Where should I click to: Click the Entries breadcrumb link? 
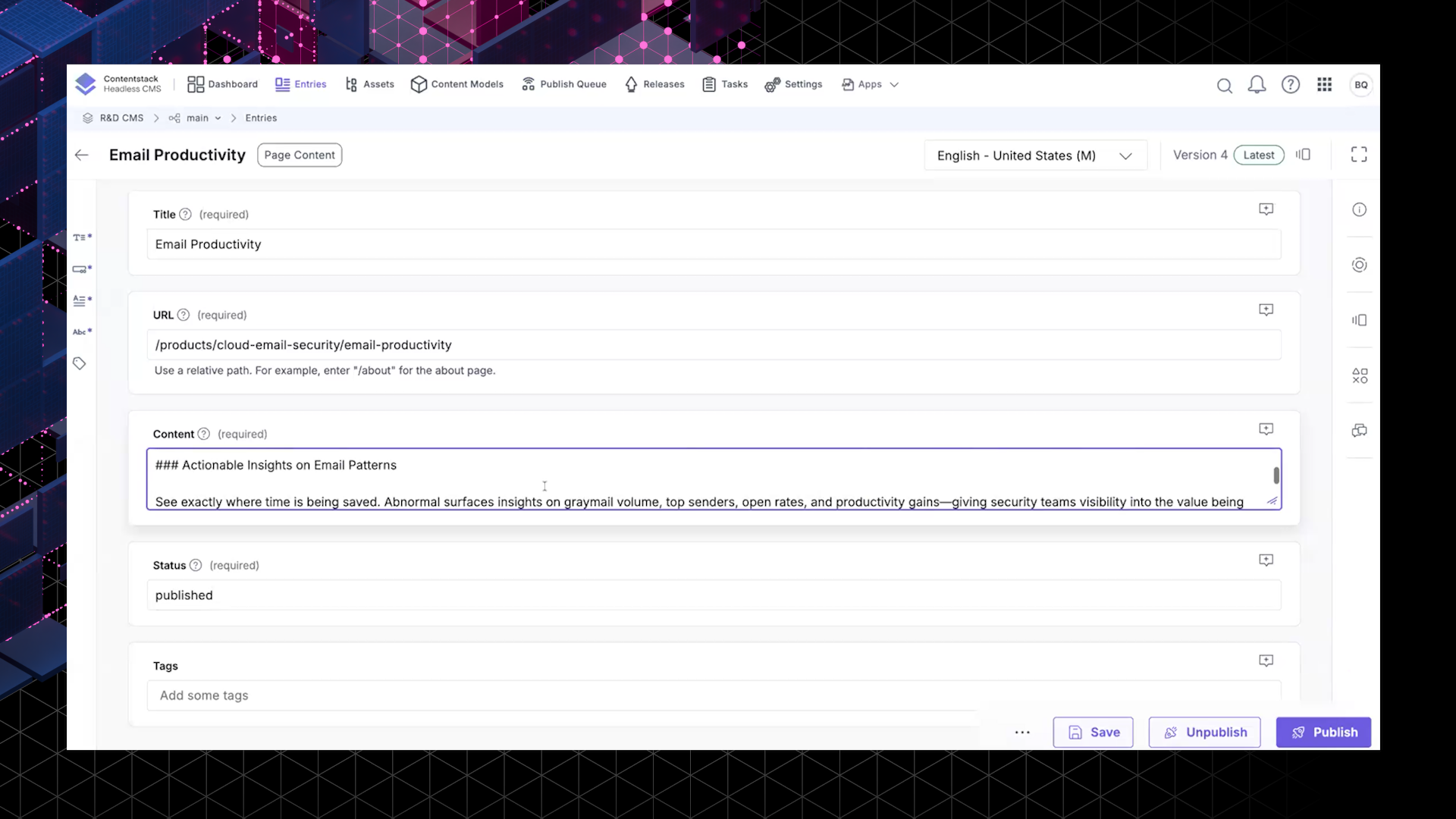(x=261, y=118)
